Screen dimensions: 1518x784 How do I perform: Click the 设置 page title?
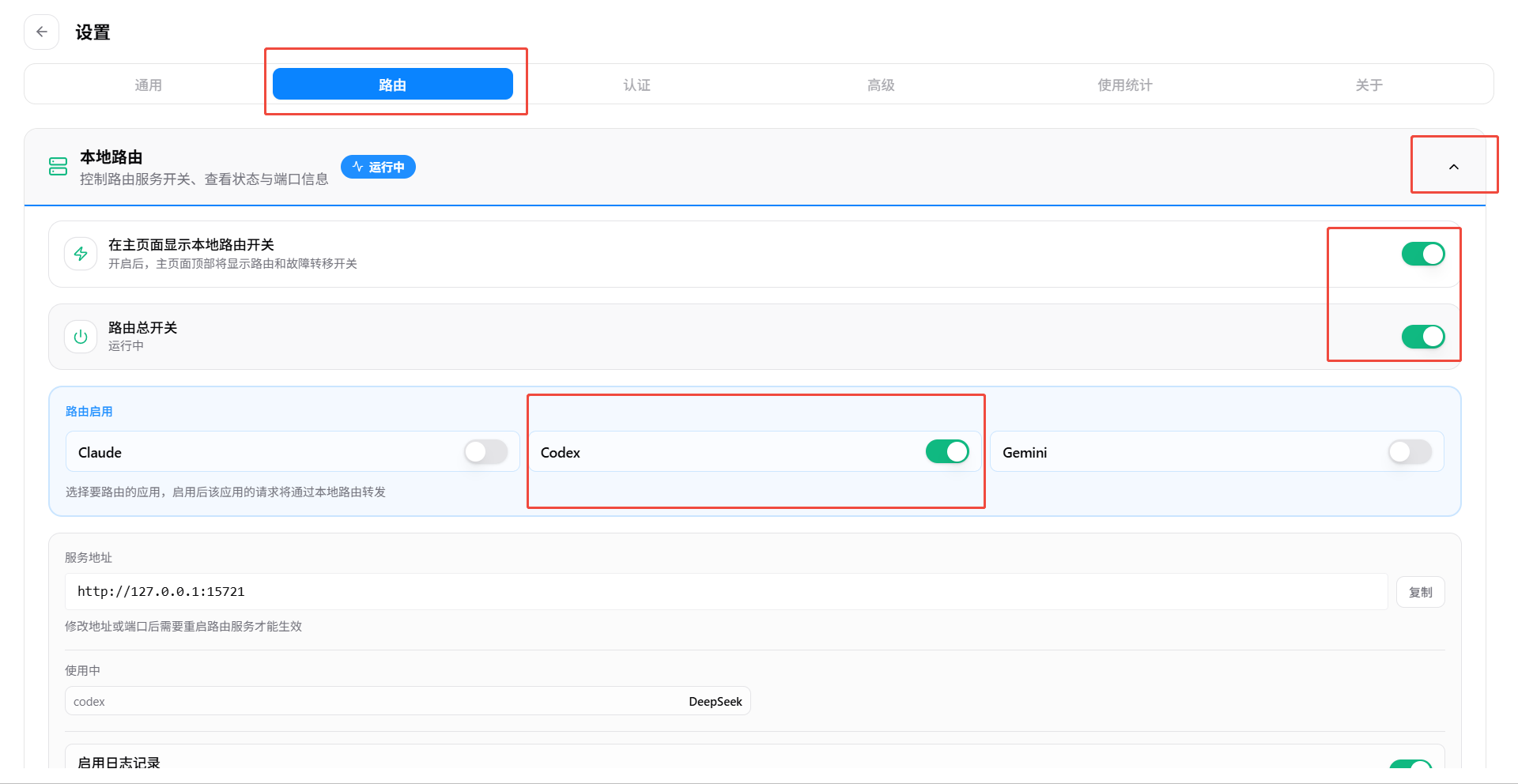[x=93, y=32]
